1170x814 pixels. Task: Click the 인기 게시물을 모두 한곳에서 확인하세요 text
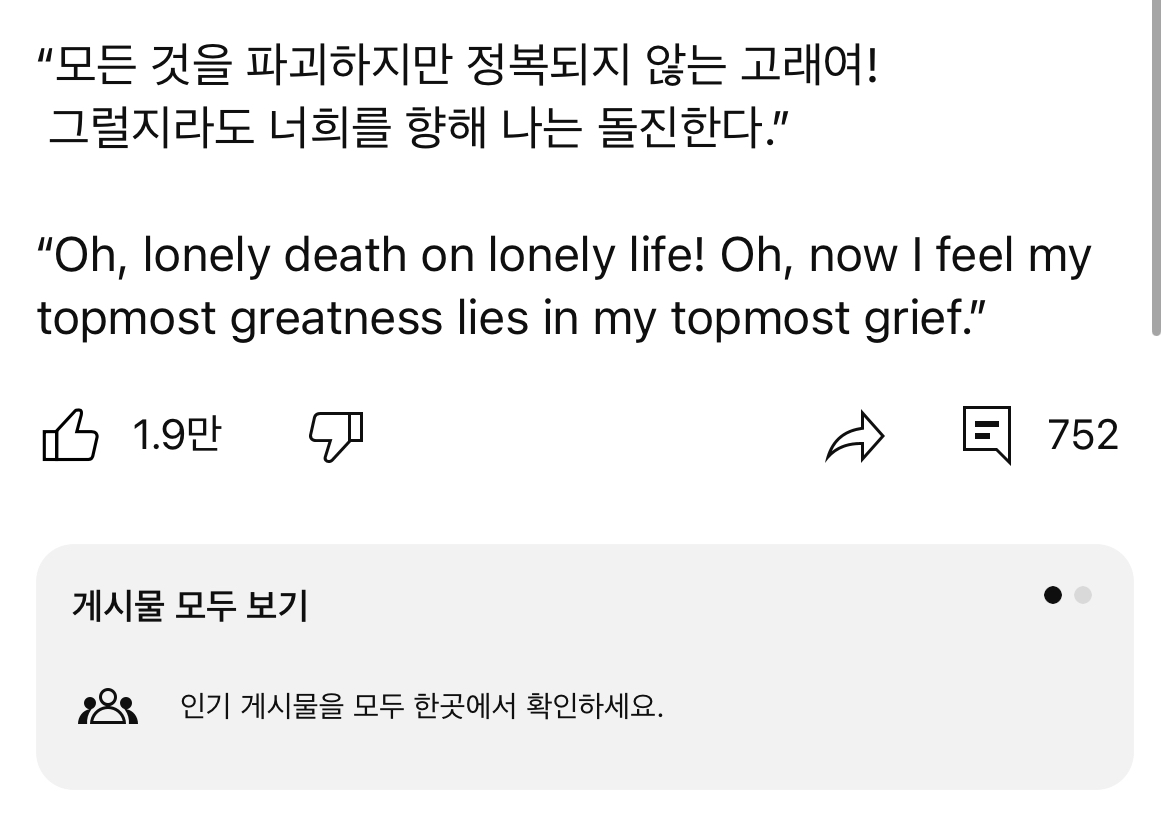tap(421, 707)
